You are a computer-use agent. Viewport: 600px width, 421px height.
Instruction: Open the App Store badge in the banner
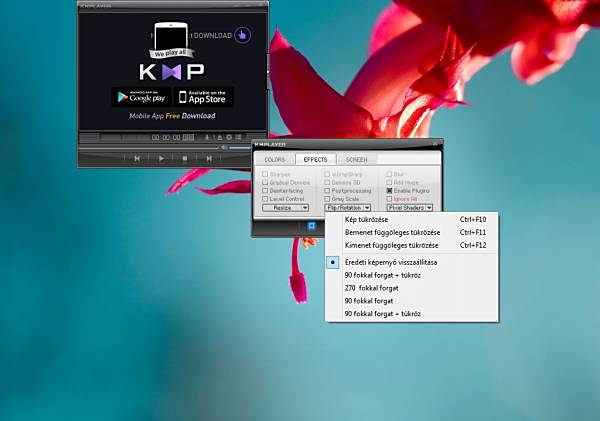click(203, 97)
